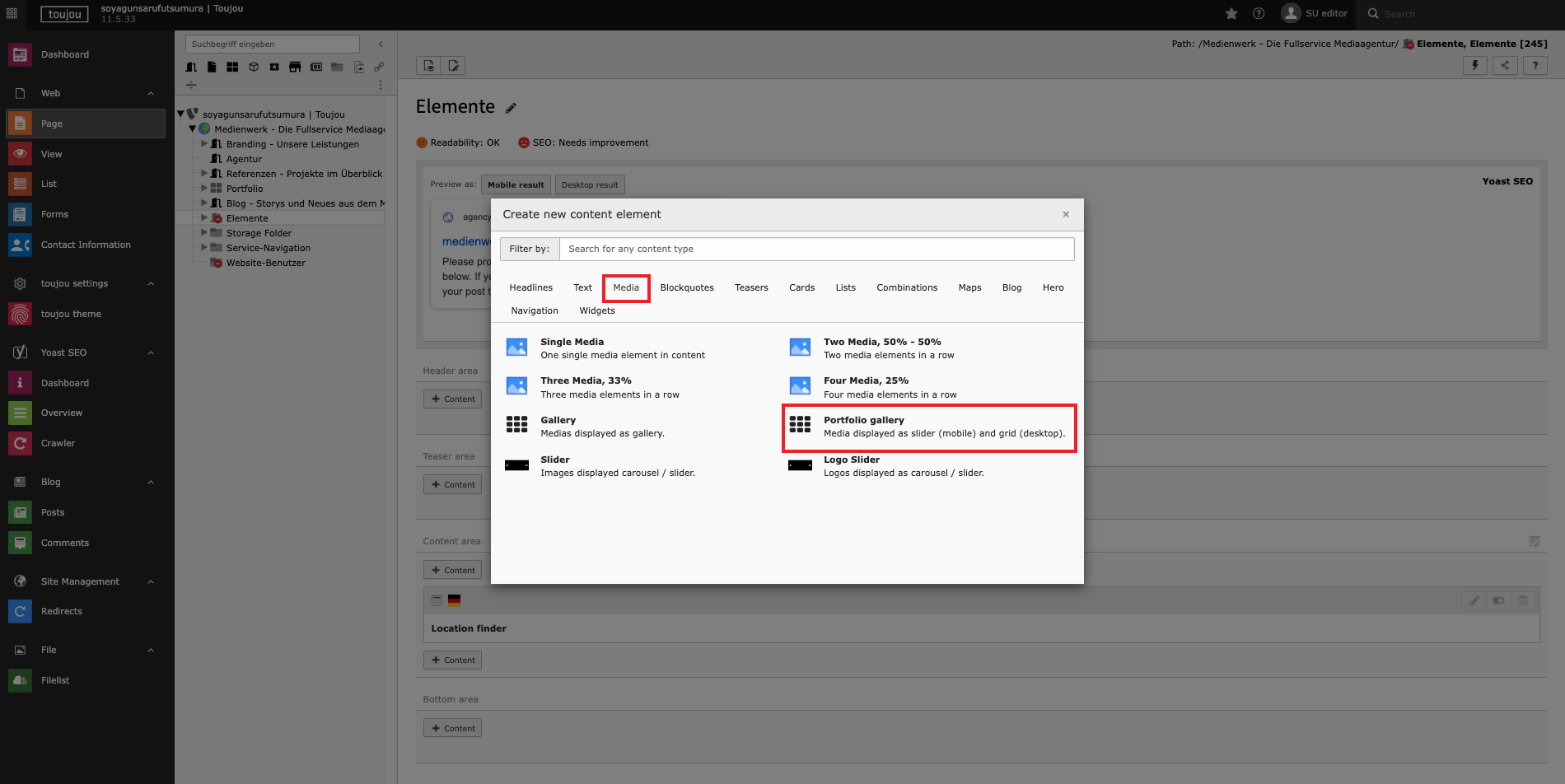This screenshot has height=784, width=1565.
Task: Add Content in the Bottom area
Action: [x=452, y=728]
